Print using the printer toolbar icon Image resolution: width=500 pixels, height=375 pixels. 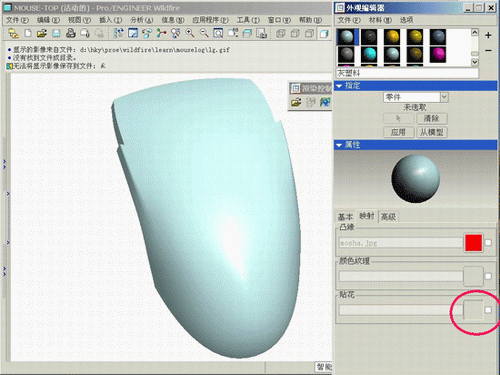[x=70, y=33]
